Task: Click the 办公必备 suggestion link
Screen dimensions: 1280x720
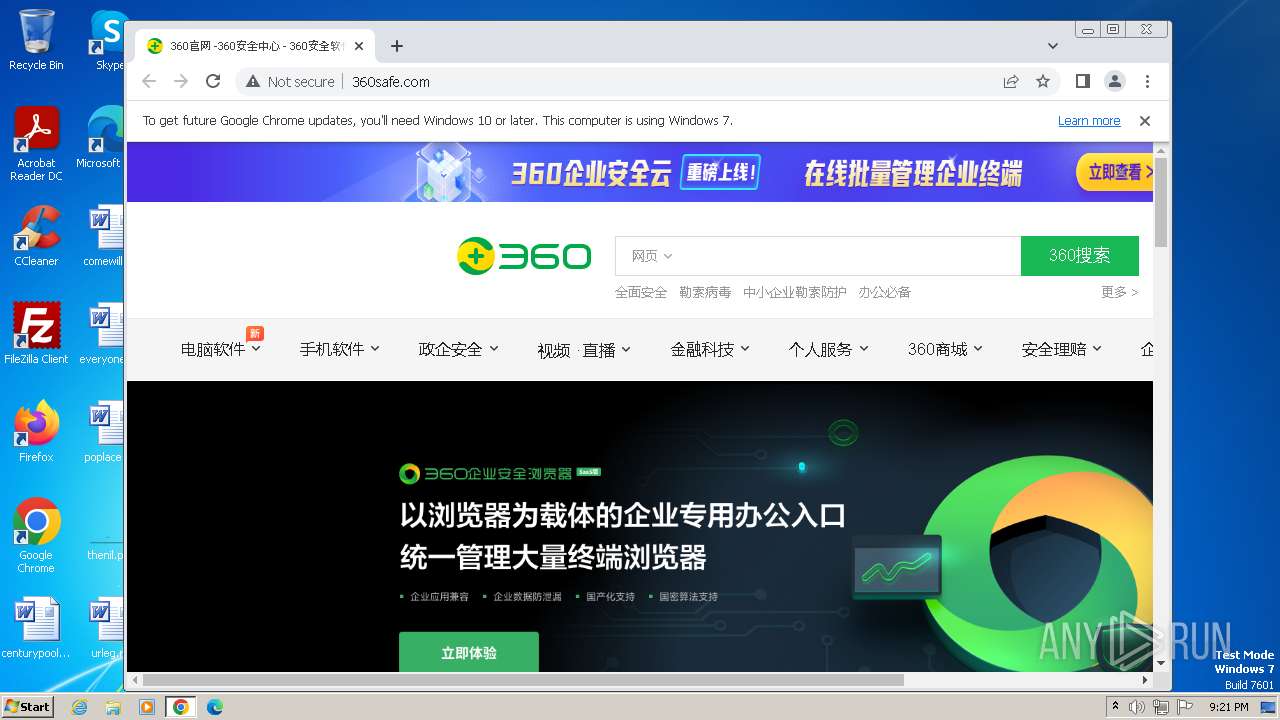Action: tap(884, 292)
